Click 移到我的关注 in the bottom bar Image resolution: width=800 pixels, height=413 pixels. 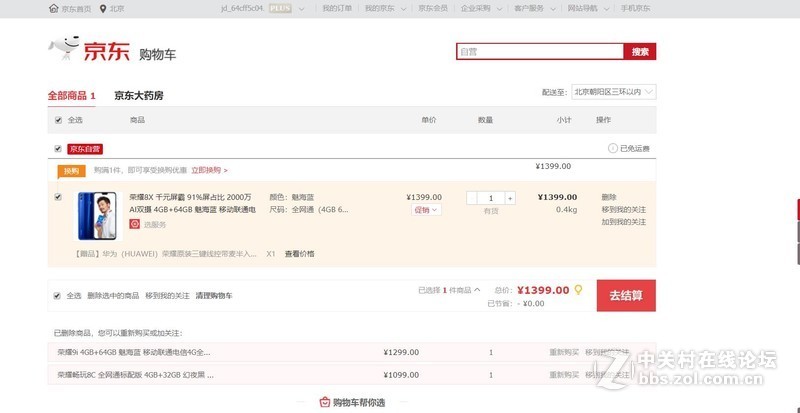coord(167,296)
